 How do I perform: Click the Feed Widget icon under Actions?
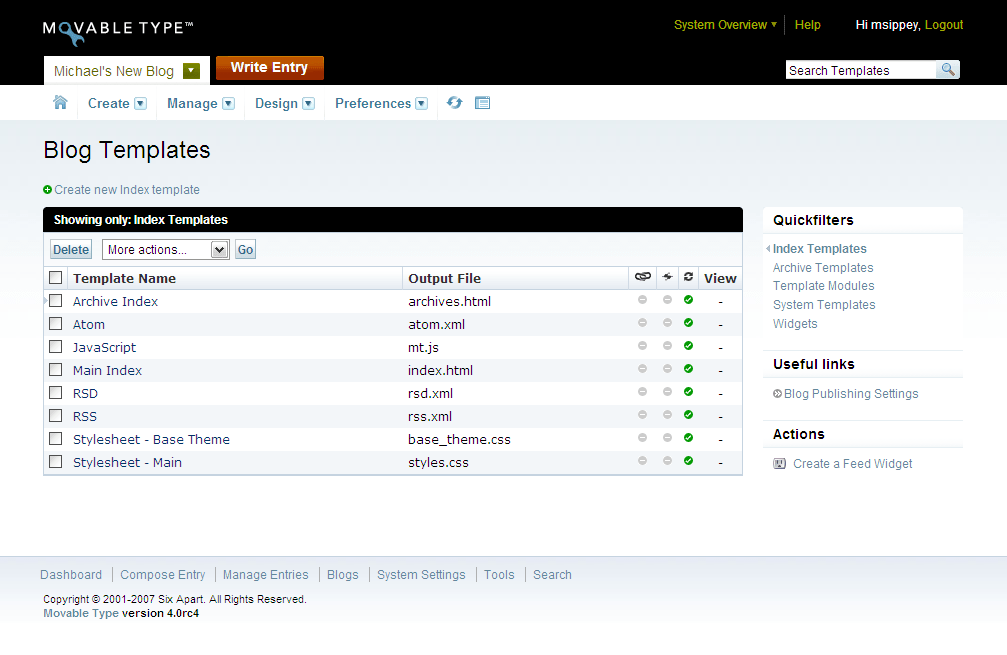[780, 464]
